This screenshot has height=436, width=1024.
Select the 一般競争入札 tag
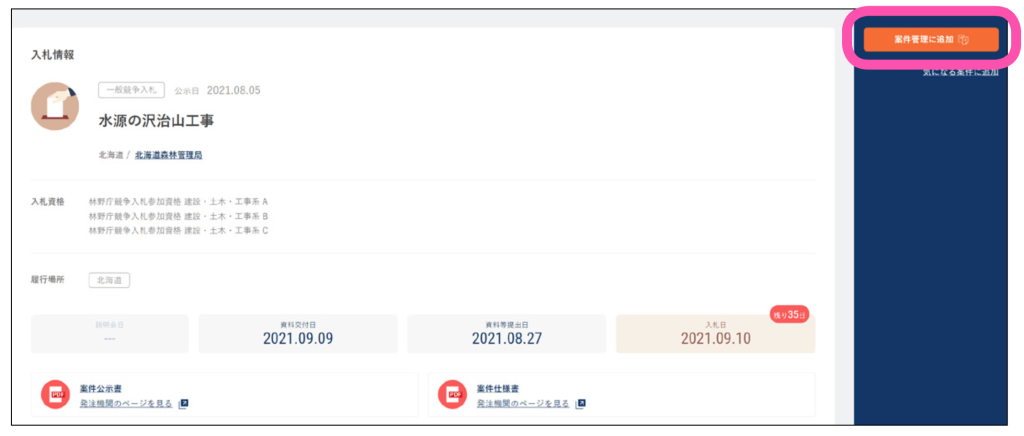[131, 90]
